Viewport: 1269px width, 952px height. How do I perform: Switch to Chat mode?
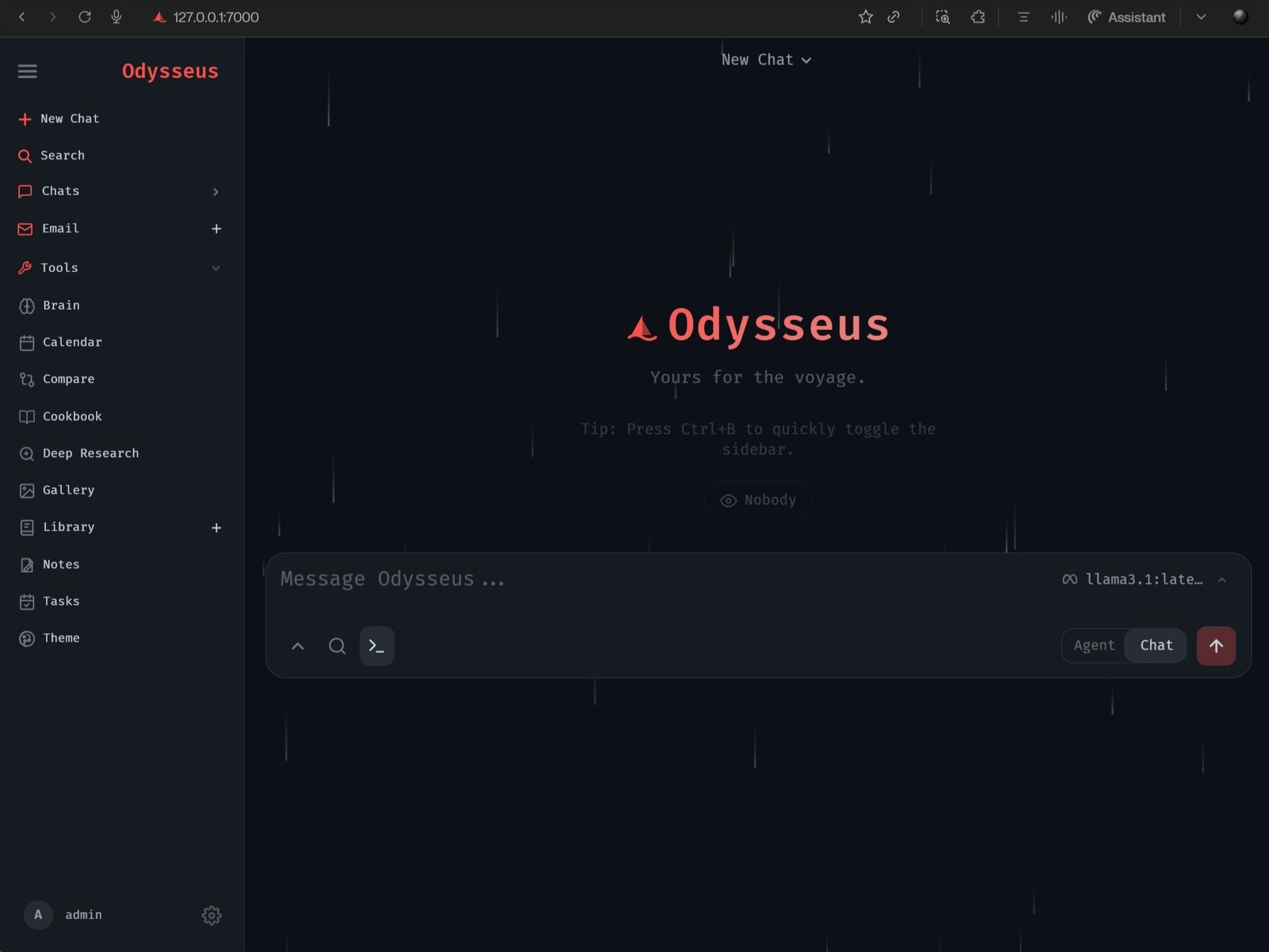point(1156,646)
